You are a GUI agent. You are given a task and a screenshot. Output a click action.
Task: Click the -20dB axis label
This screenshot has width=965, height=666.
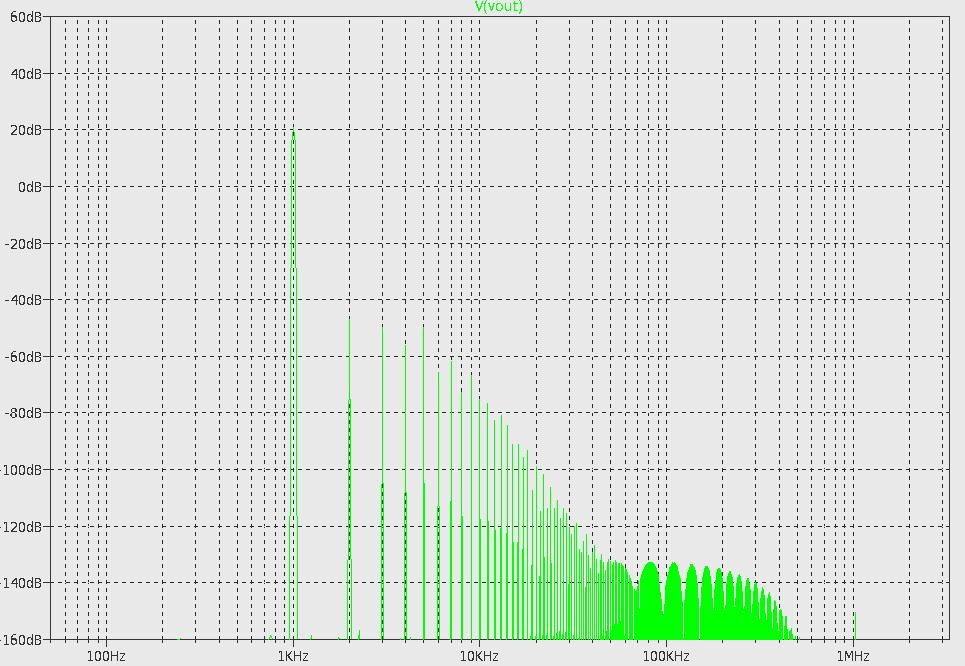23,244
